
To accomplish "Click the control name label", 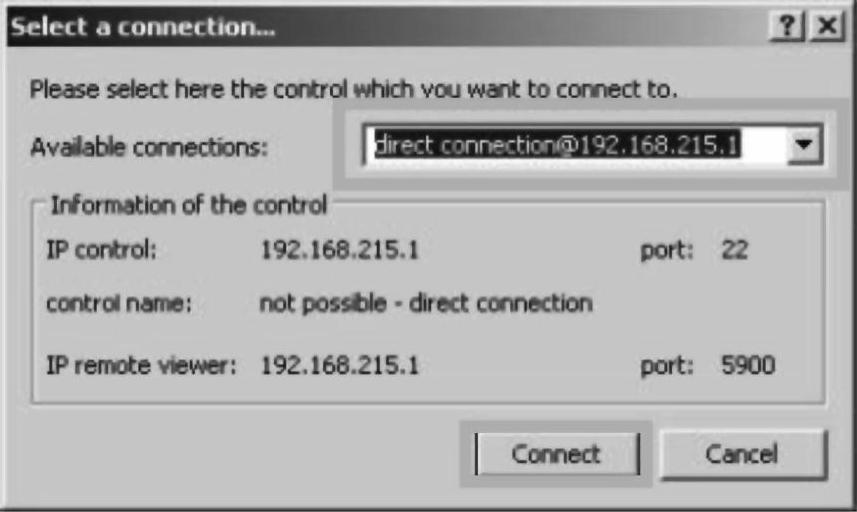I will [x=119, y=303].
